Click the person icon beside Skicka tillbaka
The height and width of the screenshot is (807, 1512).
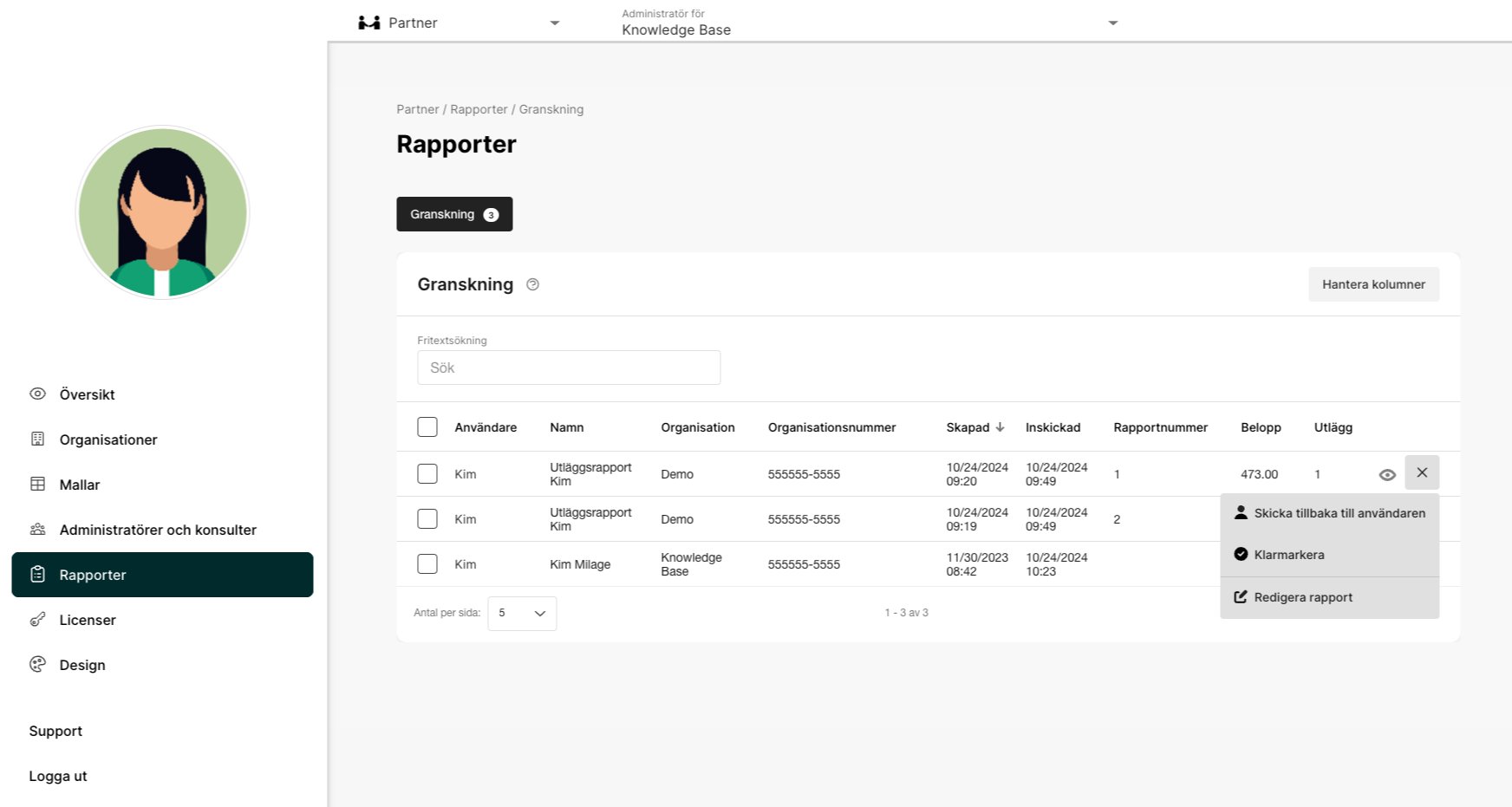(1241, 512)
